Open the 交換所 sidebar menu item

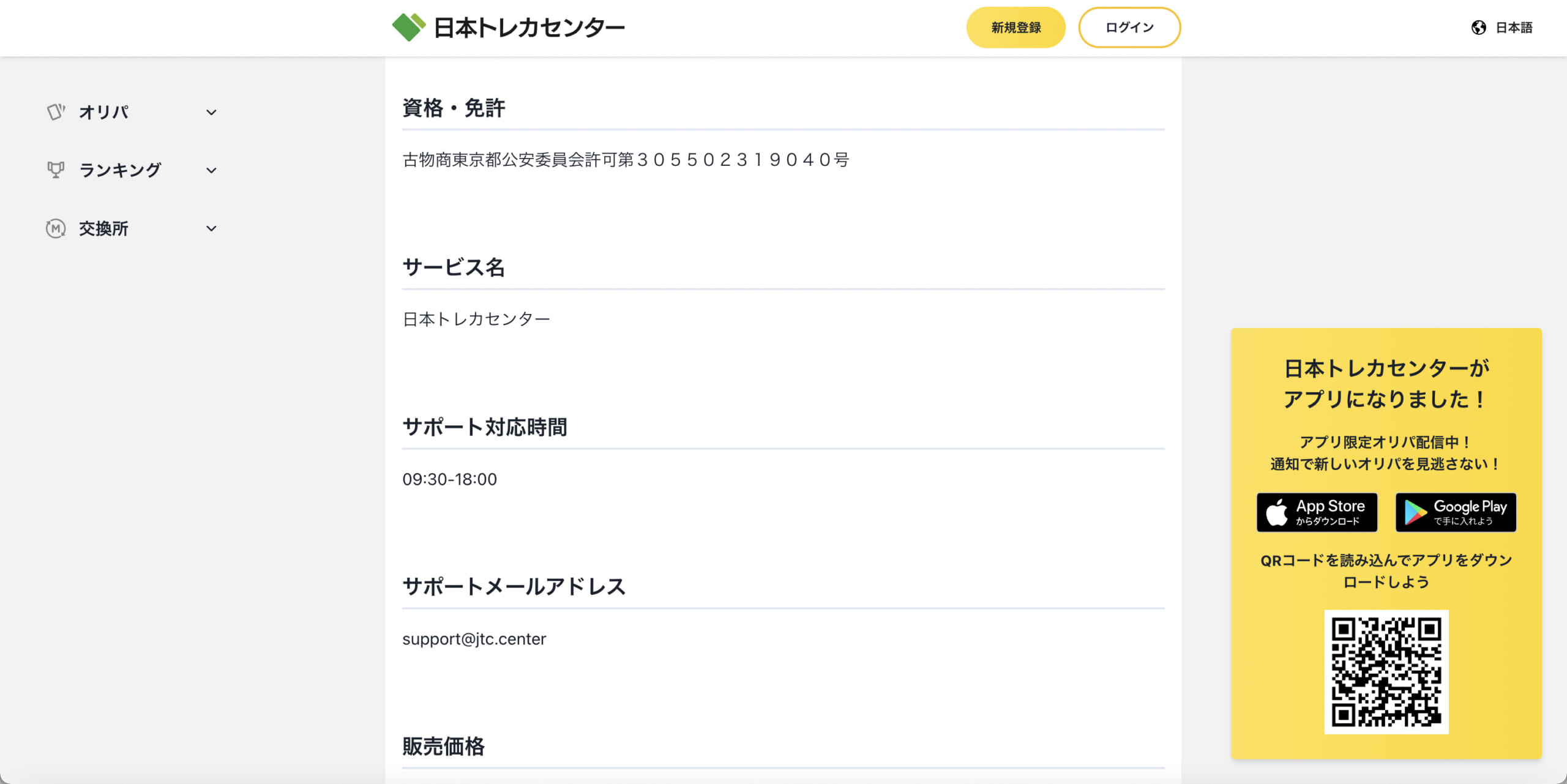tap(132, 228)
